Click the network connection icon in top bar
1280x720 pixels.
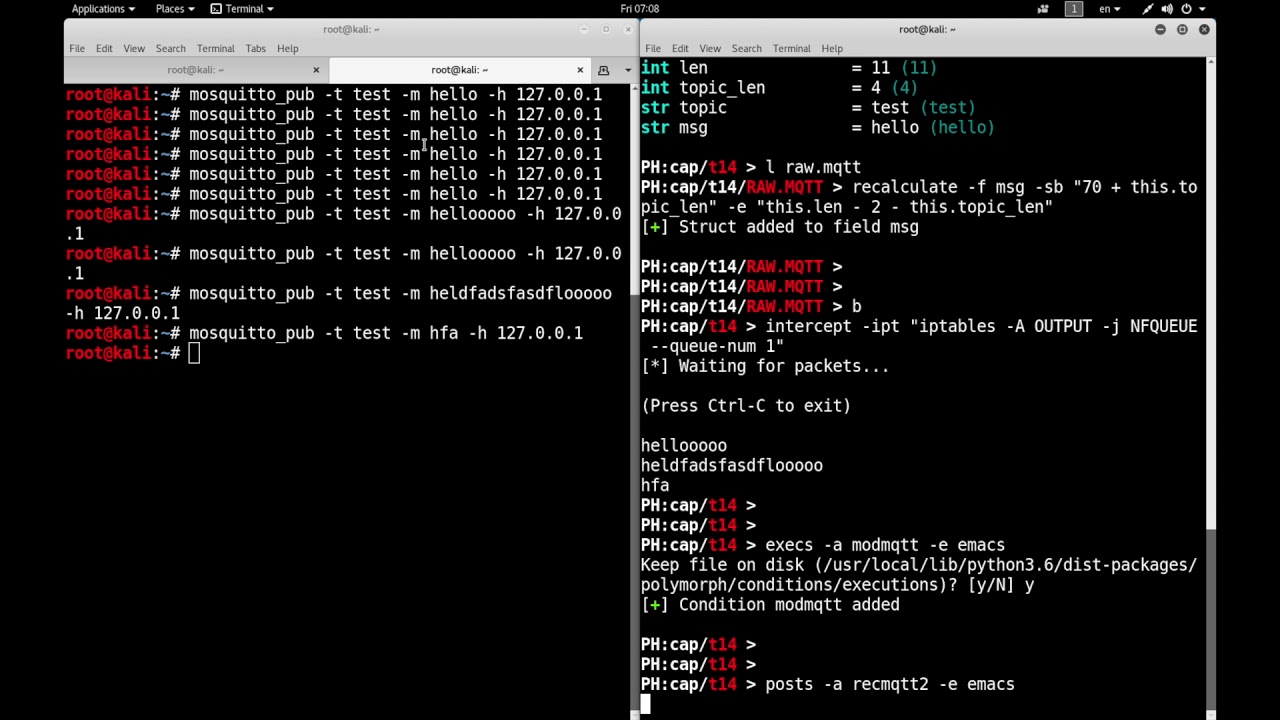pyautogui.click(x=1148, y=9)
